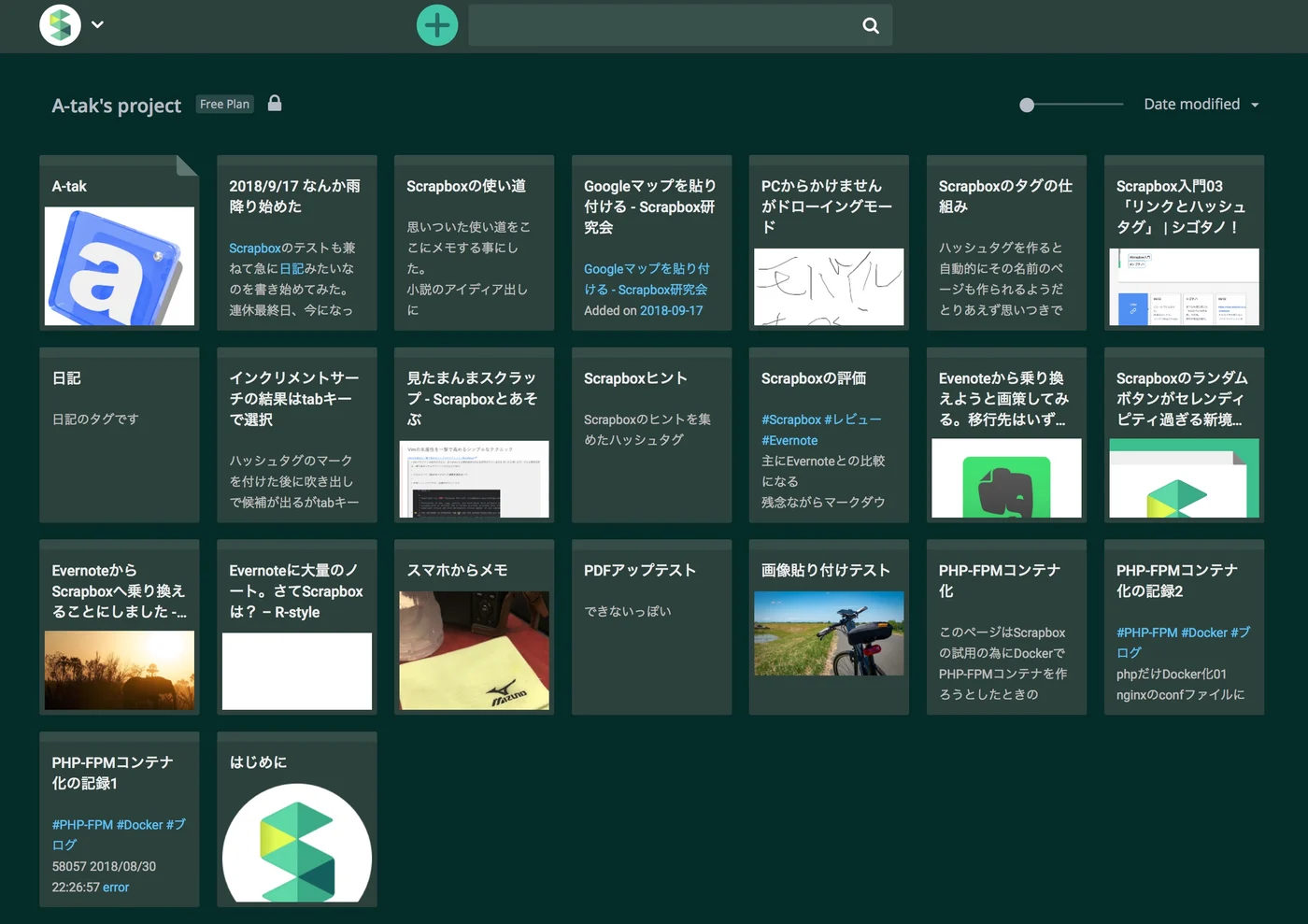Open the Scrapboxのランダムボタン card thumbnail

coord(1184,478)
